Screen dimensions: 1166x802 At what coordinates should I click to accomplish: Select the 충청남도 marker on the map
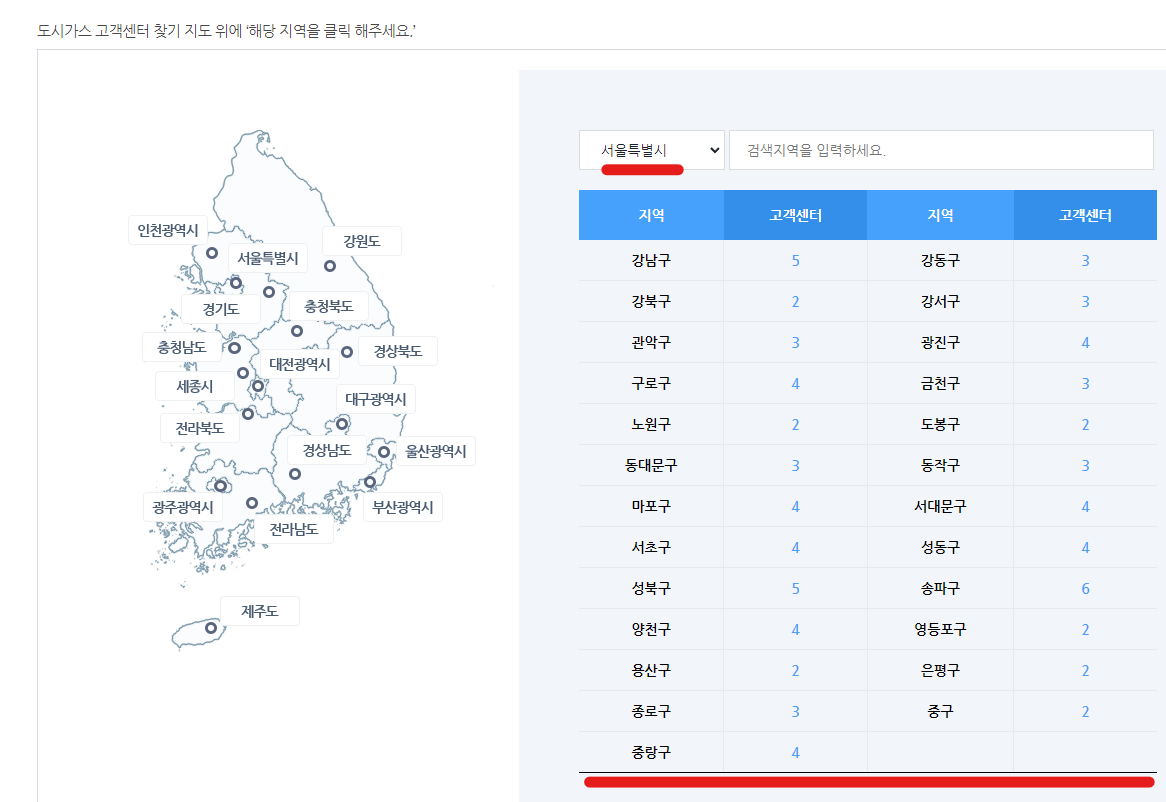pos(234,347)
